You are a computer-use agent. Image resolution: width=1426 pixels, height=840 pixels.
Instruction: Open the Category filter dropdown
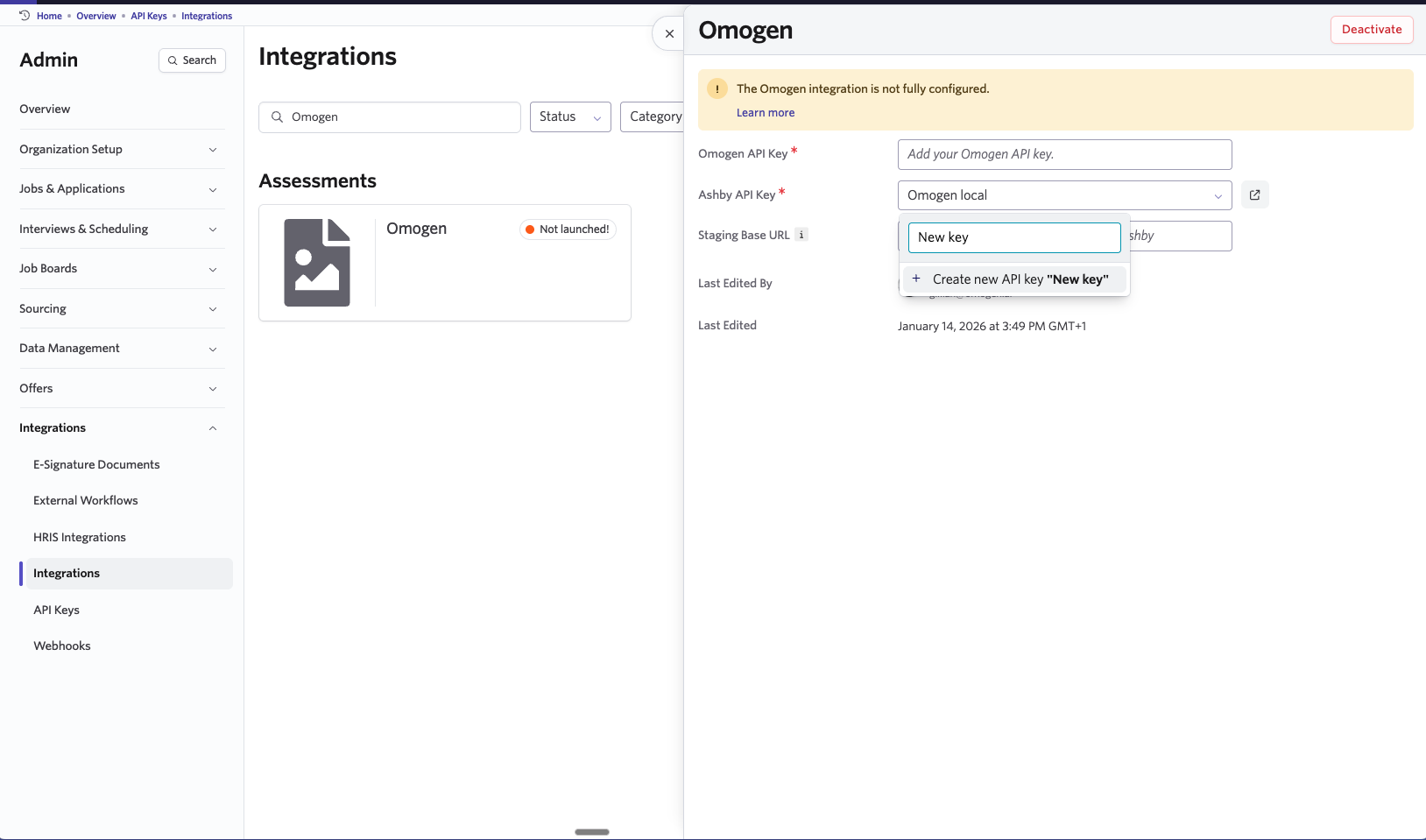[655, 116]
